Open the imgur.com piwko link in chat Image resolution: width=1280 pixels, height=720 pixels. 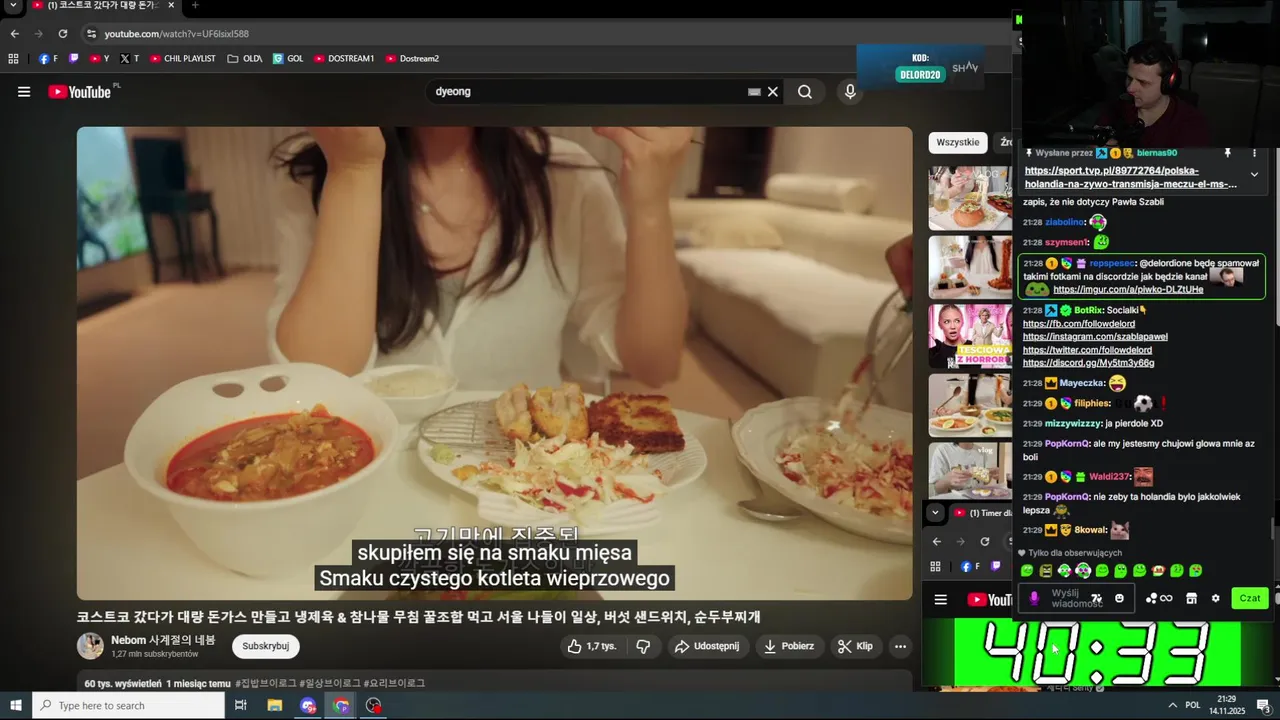(1128, 290)
